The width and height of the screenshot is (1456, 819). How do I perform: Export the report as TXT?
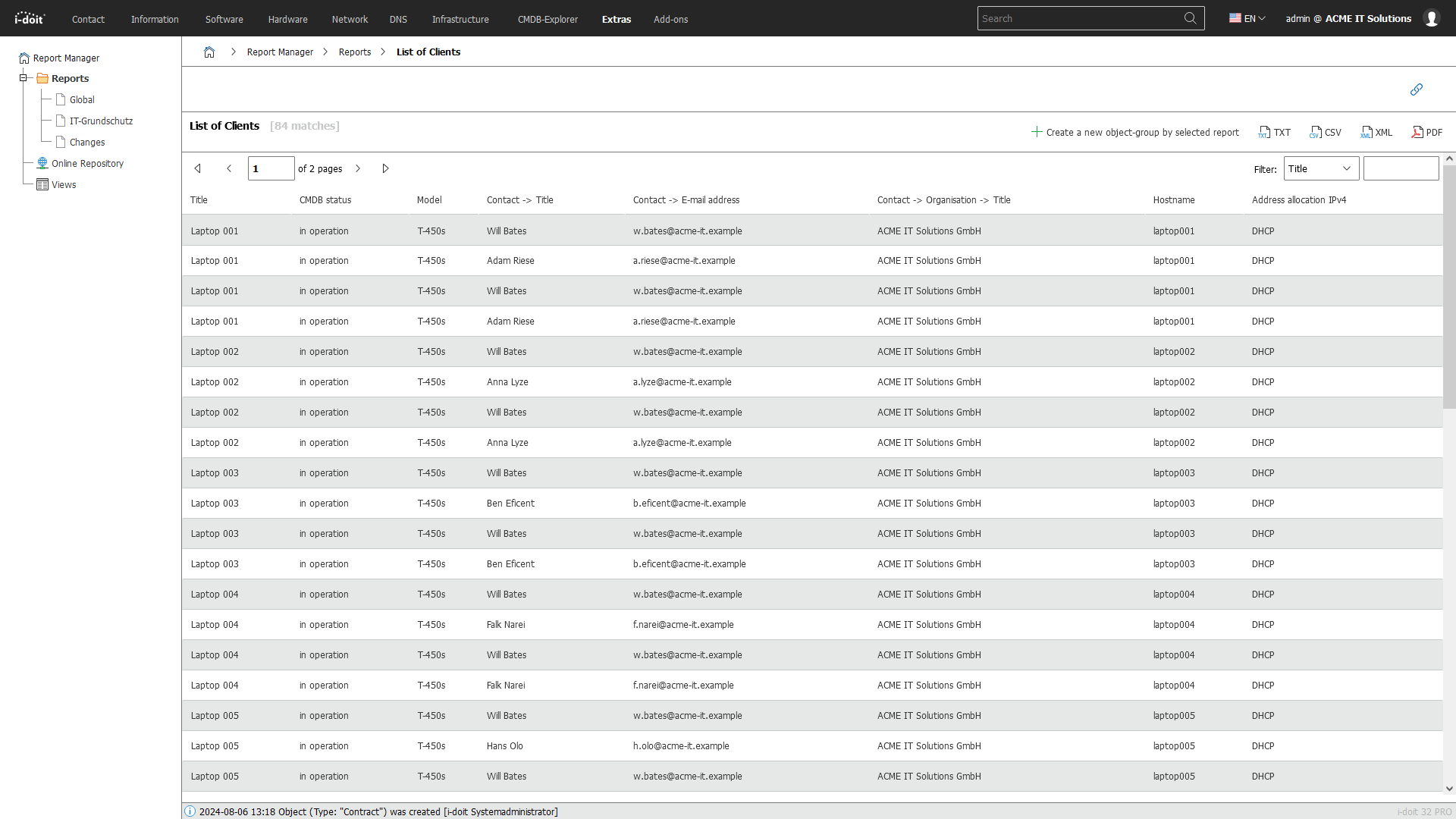pos(1274,132)
